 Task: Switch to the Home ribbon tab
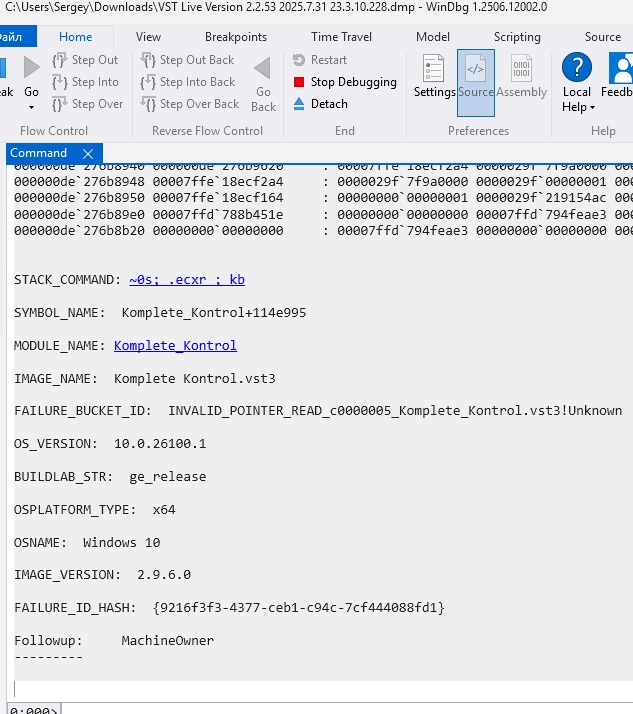tap(76, 37)
